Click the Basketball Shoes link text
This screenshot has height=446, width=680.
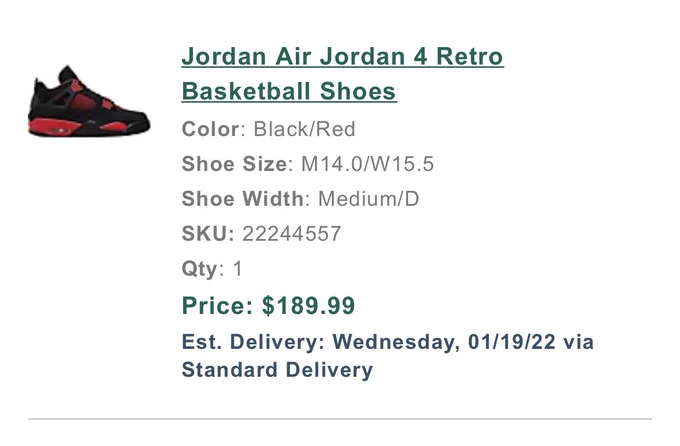289,91
